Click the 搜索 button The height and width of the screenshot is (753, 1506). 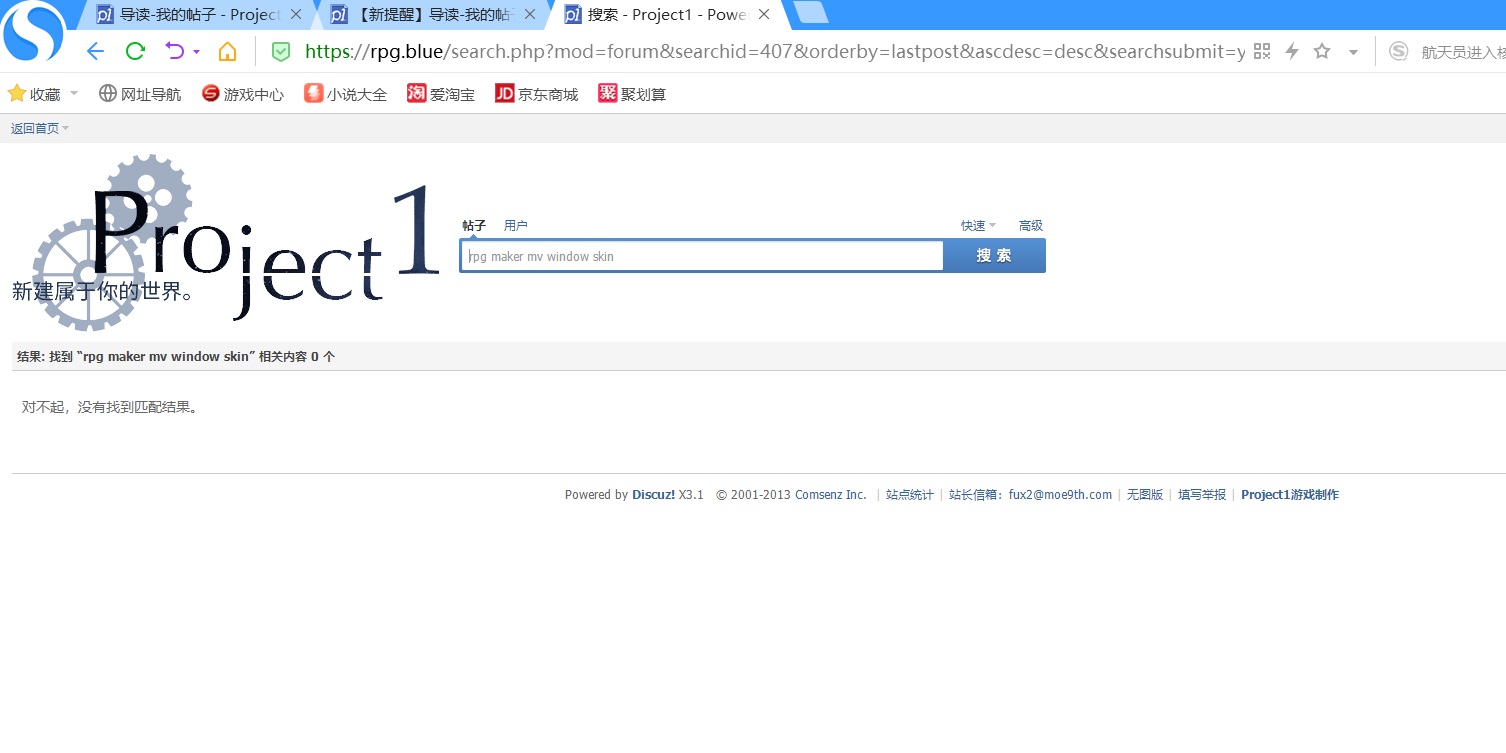pos(994,256)
